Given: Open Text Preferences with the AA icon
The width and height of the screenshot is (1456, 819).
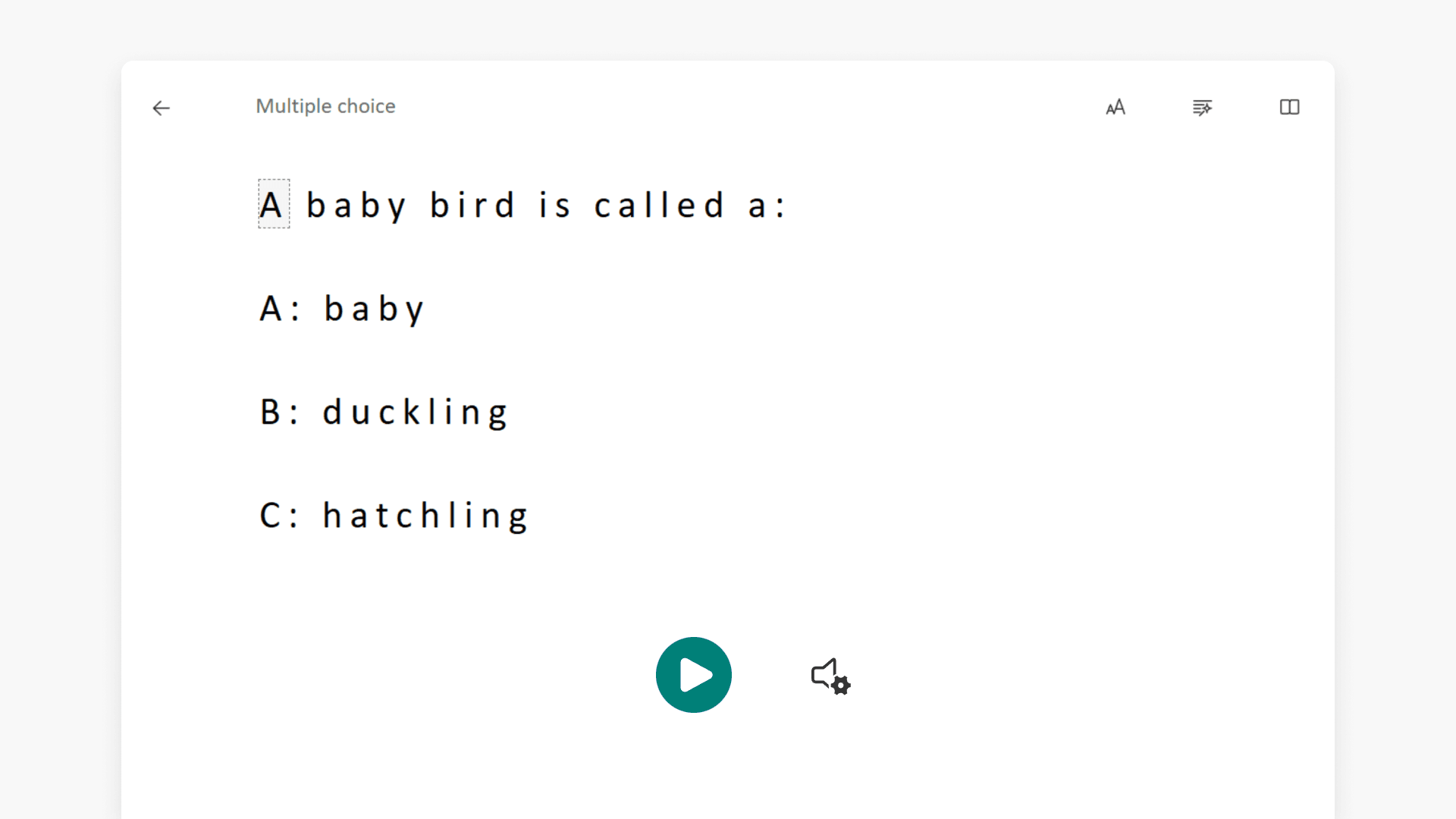Looking at the screenshot, I should [1116, 108].
